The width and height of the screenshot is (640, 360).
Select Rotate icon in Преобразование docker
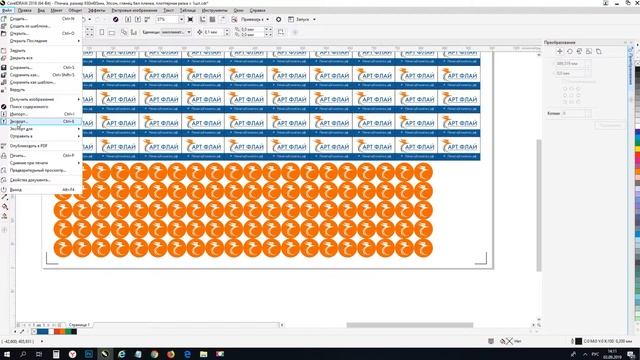coord(569,51)
